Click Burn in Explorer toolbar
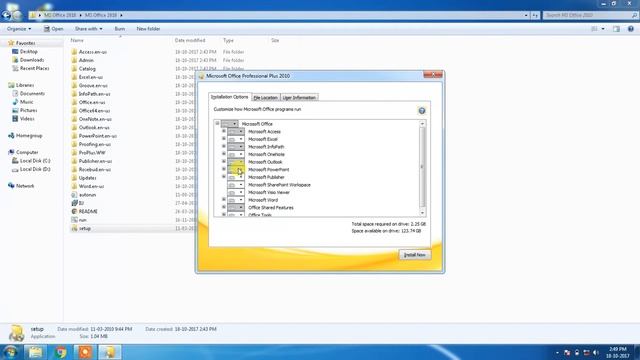Screen dimensions: 640x360 (x=120, y=29)
